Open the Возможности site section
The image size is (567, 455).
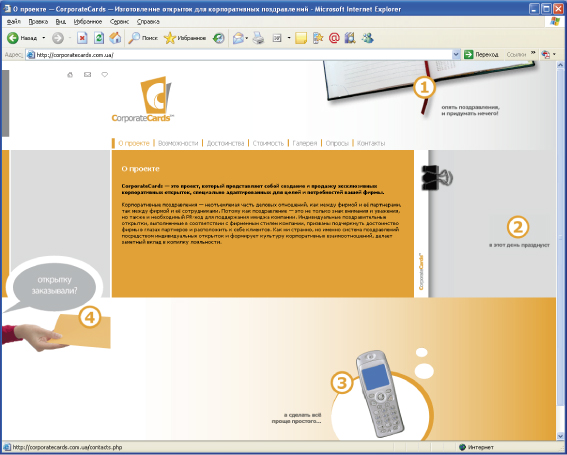pyautogui.click(x=178, y=143)
